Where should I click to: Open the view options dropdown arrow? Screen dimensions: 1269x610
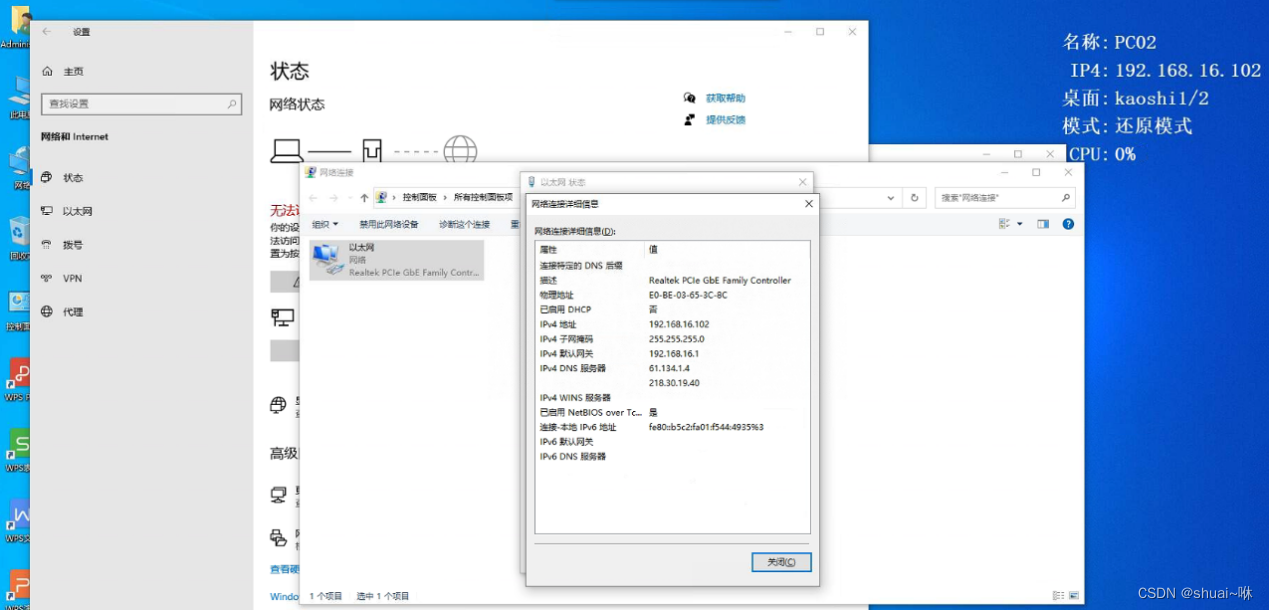[x=1020, y=224]
